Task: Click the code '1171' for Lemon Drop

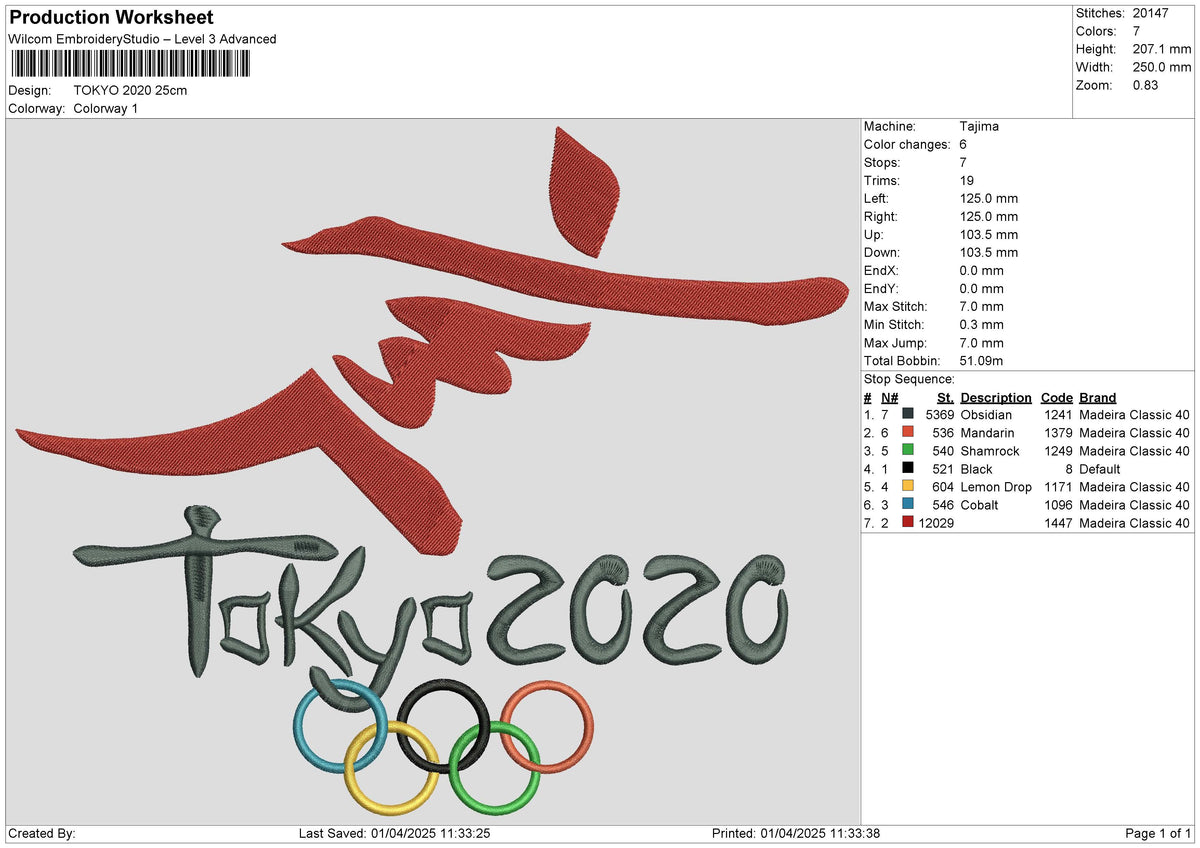Action: [1058, 487]
